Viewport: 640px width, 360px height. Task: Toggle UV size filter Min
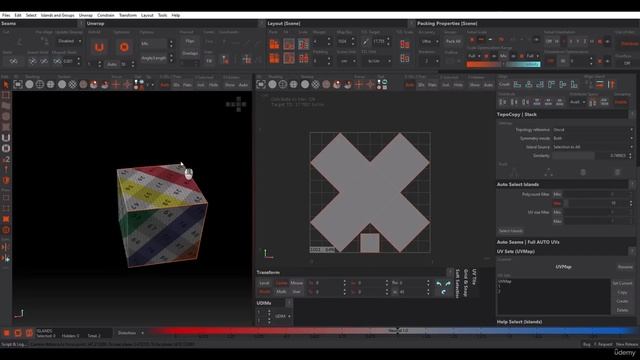[x=557, y=212]
